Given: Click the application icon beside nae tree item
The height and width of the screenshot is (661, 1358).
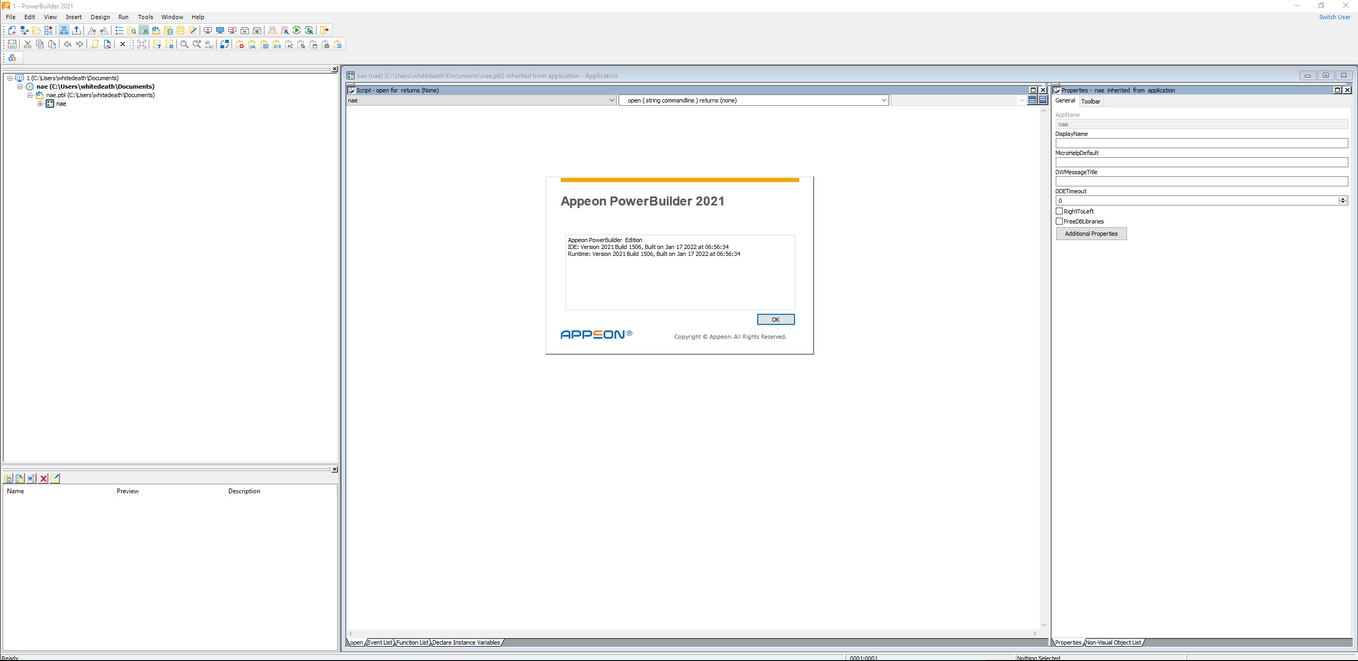Looking at the screenshot, I should tap(50, 104).
